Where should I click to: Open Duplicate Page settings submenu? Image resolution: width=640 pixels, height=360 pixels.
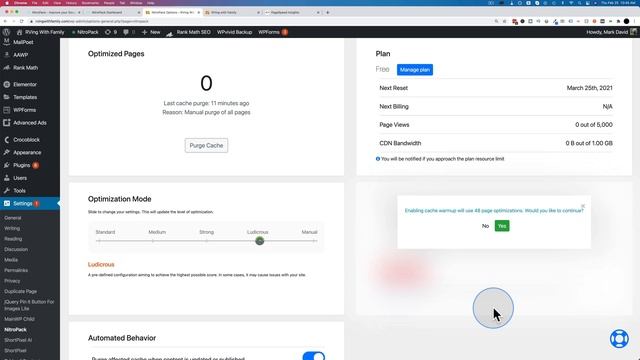click(x=20, y=291)
